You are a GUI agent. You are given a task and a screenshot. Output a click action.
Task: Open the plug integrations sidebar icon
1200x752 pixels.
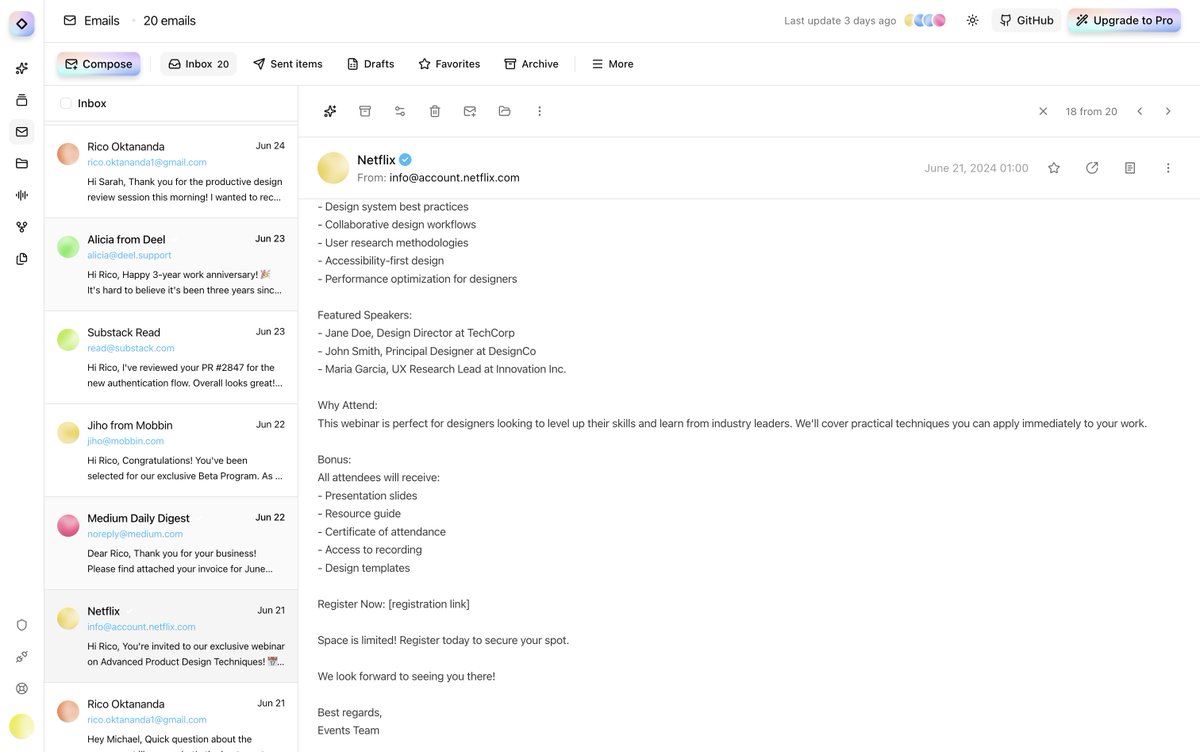22,657
